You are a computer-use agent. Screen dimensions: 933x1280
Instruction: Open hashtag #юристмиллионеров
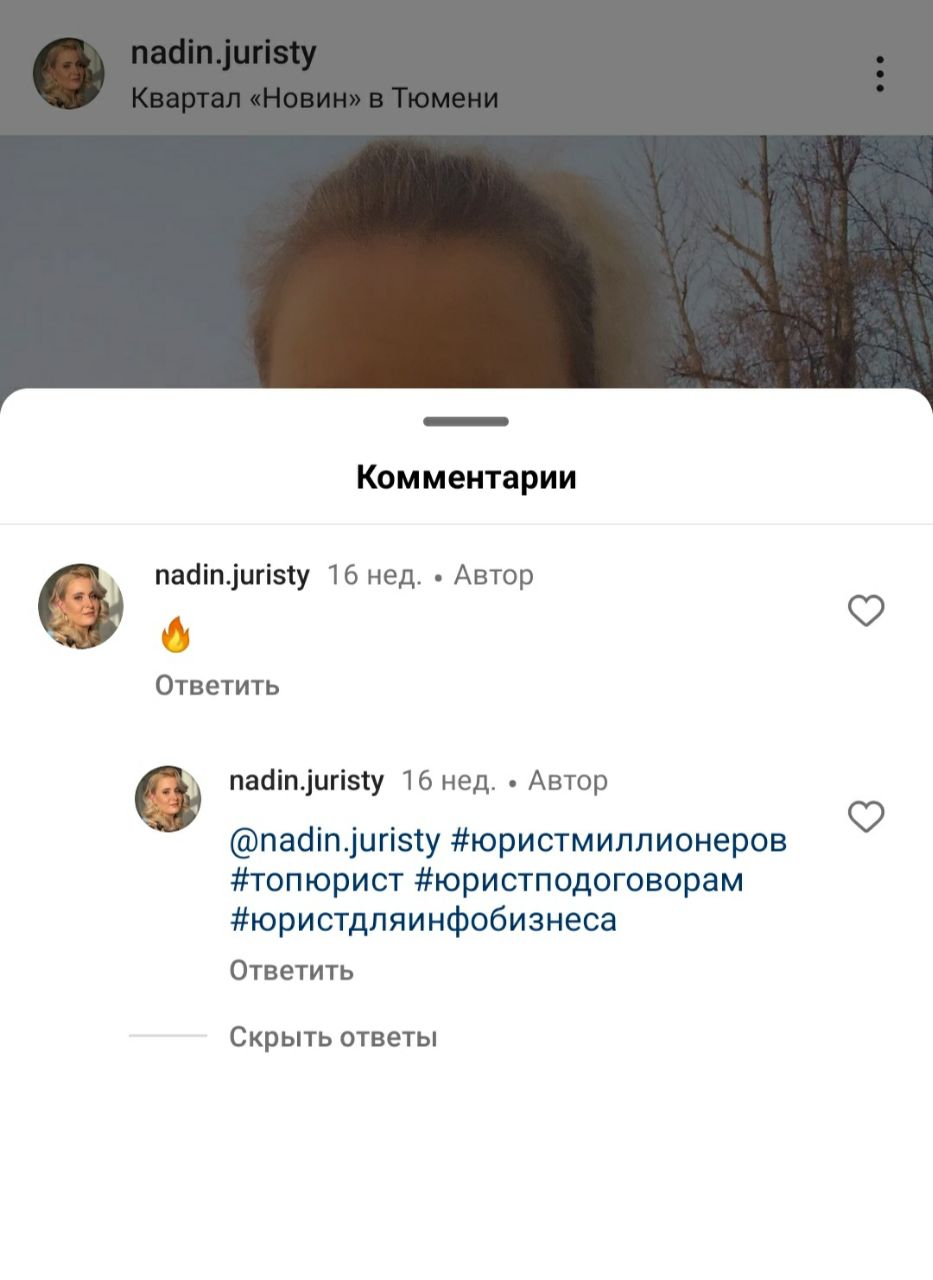[619, 840]
